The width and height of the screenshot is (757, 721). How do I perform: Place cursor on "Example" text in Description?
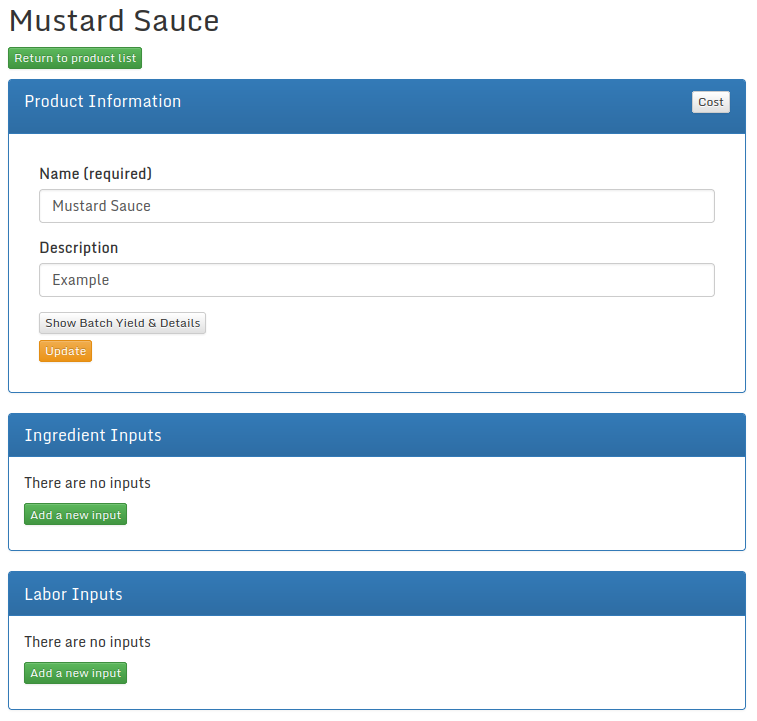click(81, 280)
